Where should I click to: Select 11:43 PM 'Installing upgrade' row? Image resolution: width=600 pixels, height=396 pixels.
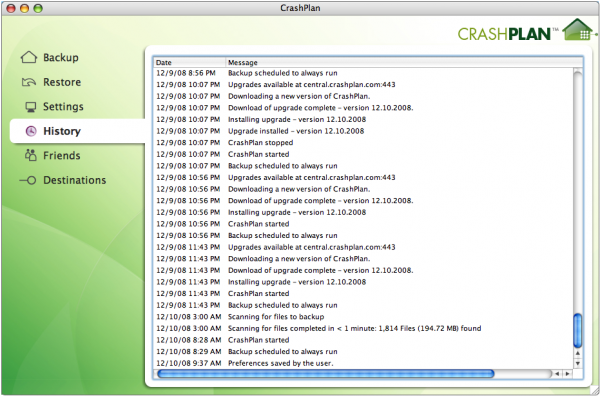click(364, 282)
